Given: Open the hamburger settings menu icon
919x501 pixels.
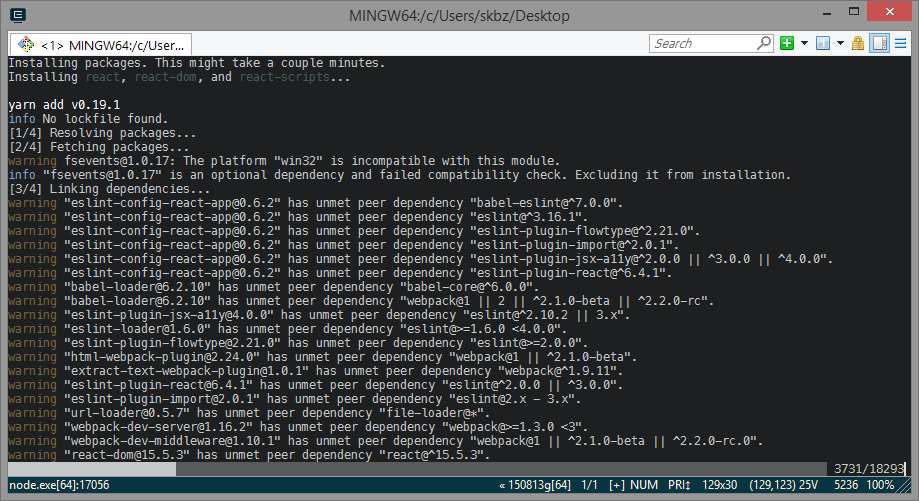Looking at the screenshot, I should pos(901,43).
